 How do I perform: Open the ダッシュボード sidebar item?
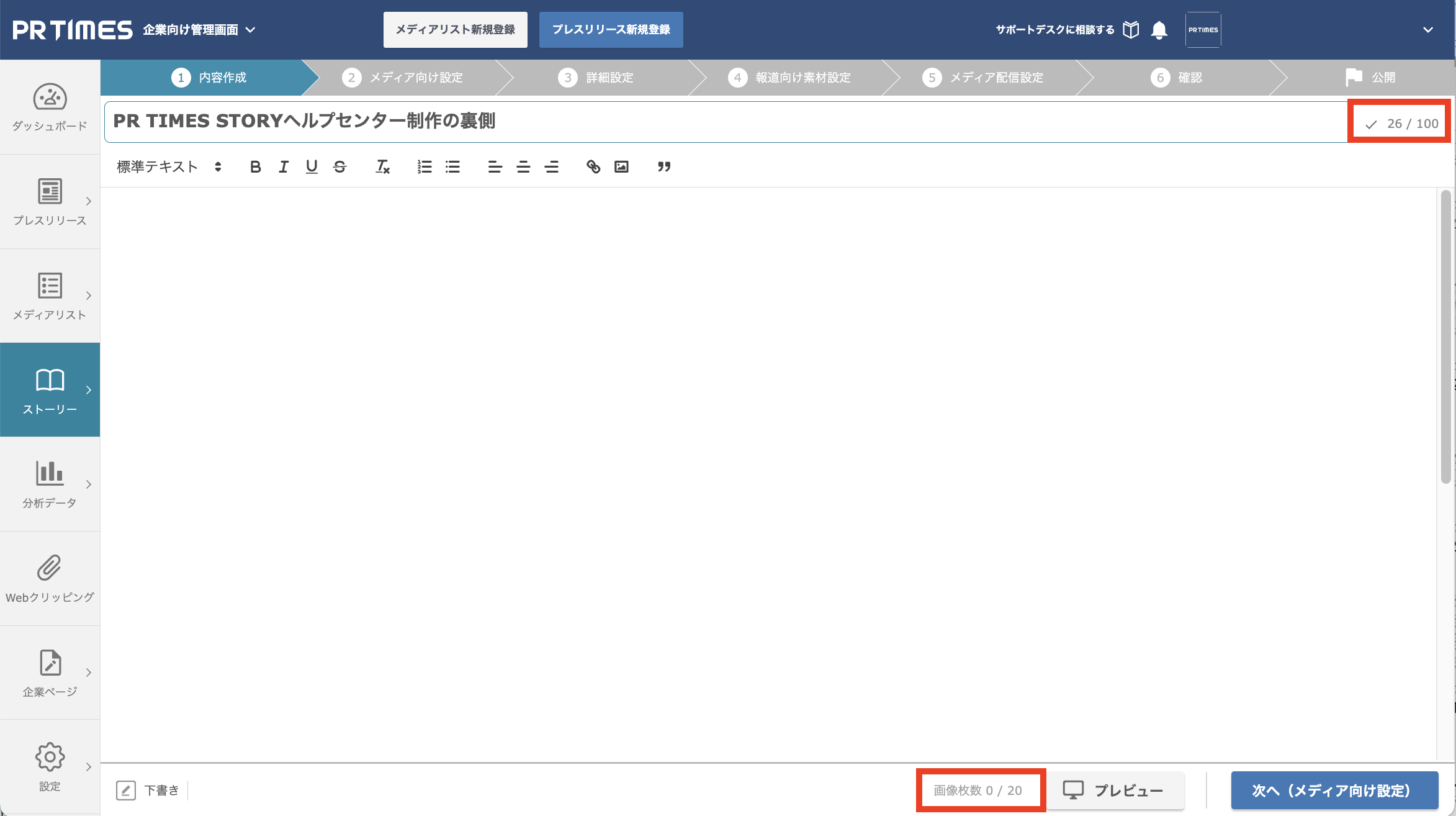tap(50, 107)
